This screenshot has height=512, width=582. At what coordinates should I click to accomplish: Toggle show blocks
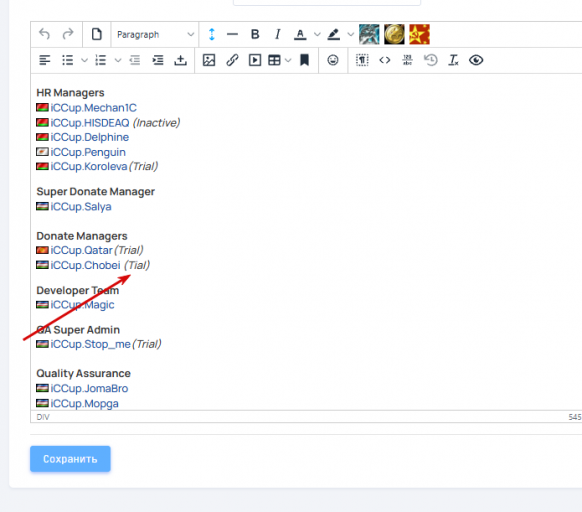[362, 60]
